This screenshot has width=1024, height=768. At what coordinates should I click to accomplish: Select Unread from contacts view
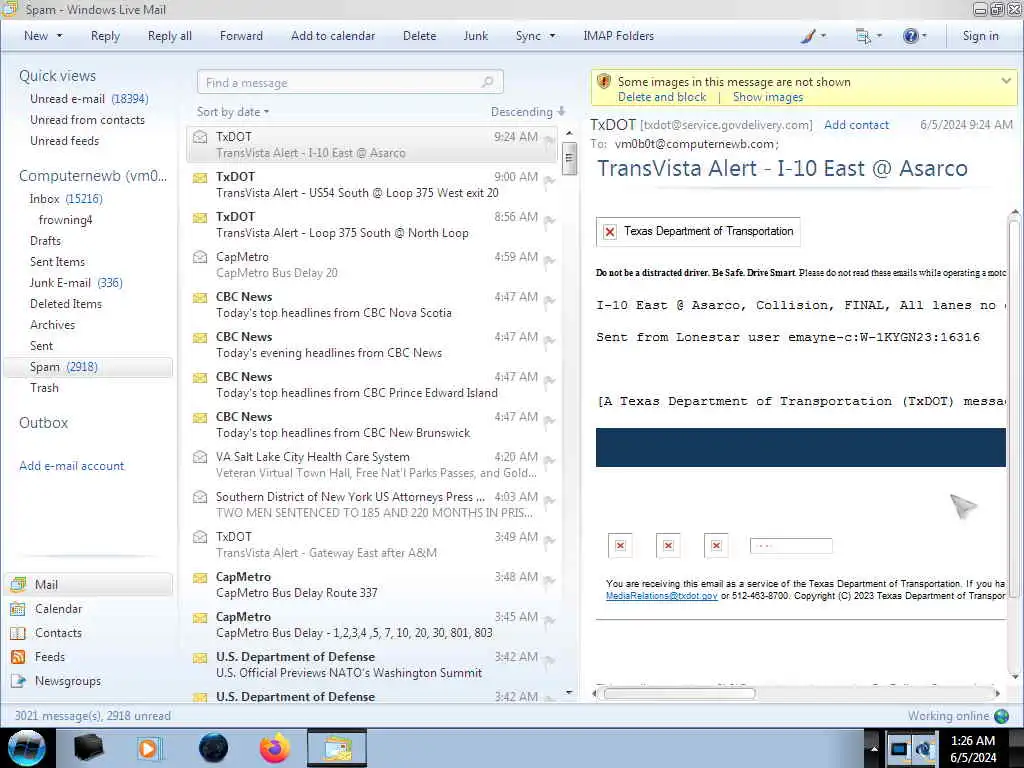(x=87, y=120)
